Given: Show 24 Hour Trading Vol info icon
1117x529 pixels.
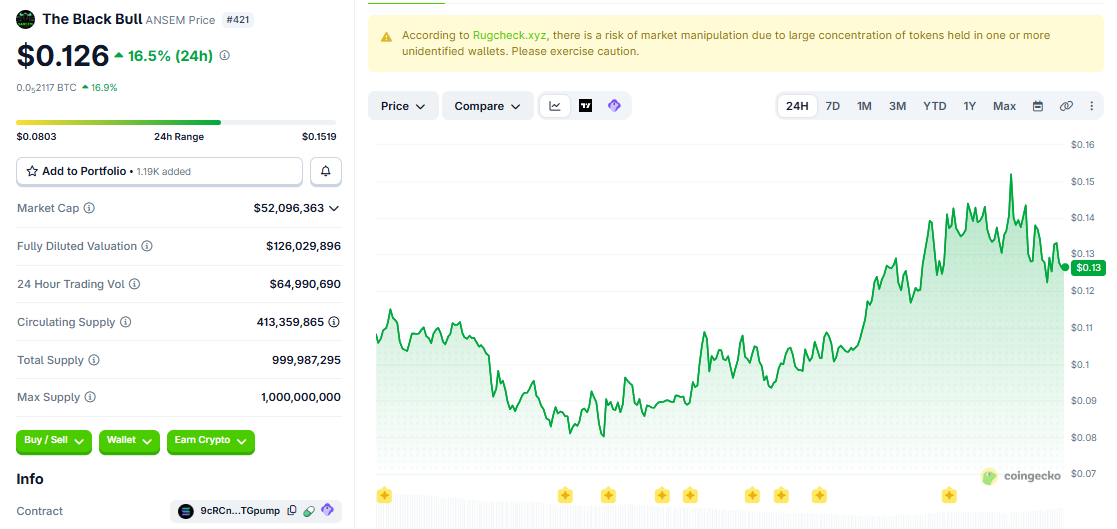Looking at the screenshot, I should [135, 284].
